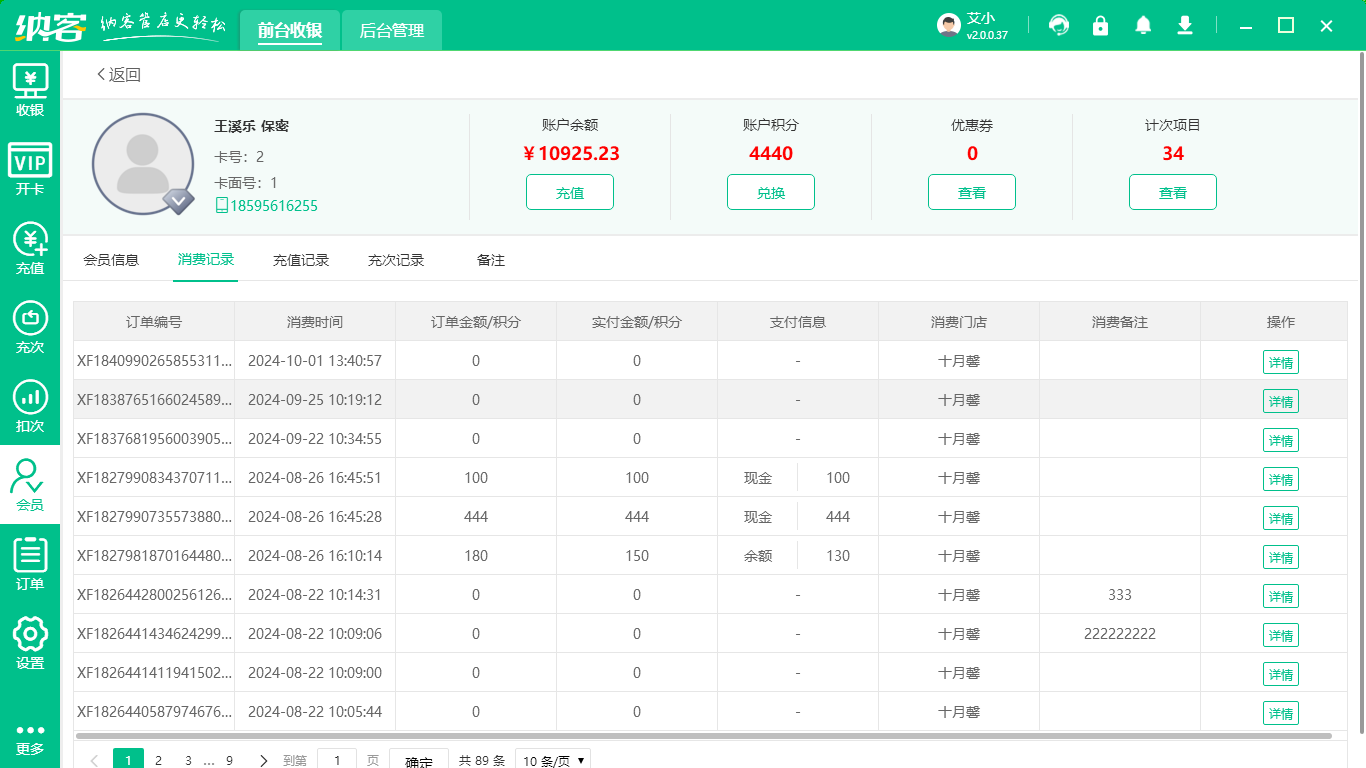Switch to the 充值记录 tab

(x=301, y=260)
